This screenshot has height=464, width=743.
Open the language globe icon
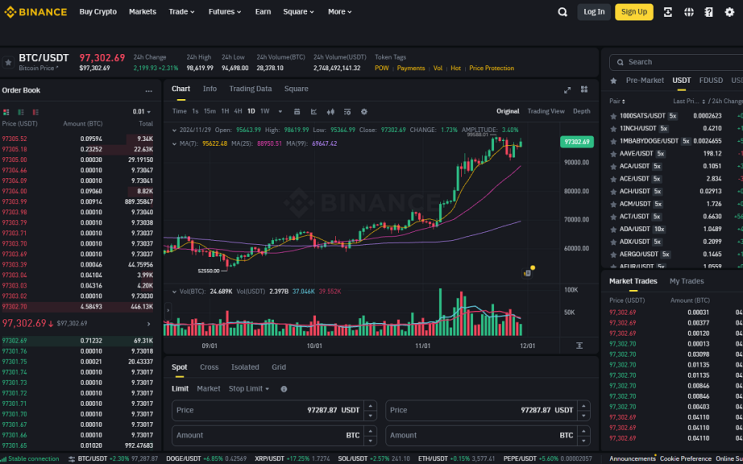tap(689, 12)
